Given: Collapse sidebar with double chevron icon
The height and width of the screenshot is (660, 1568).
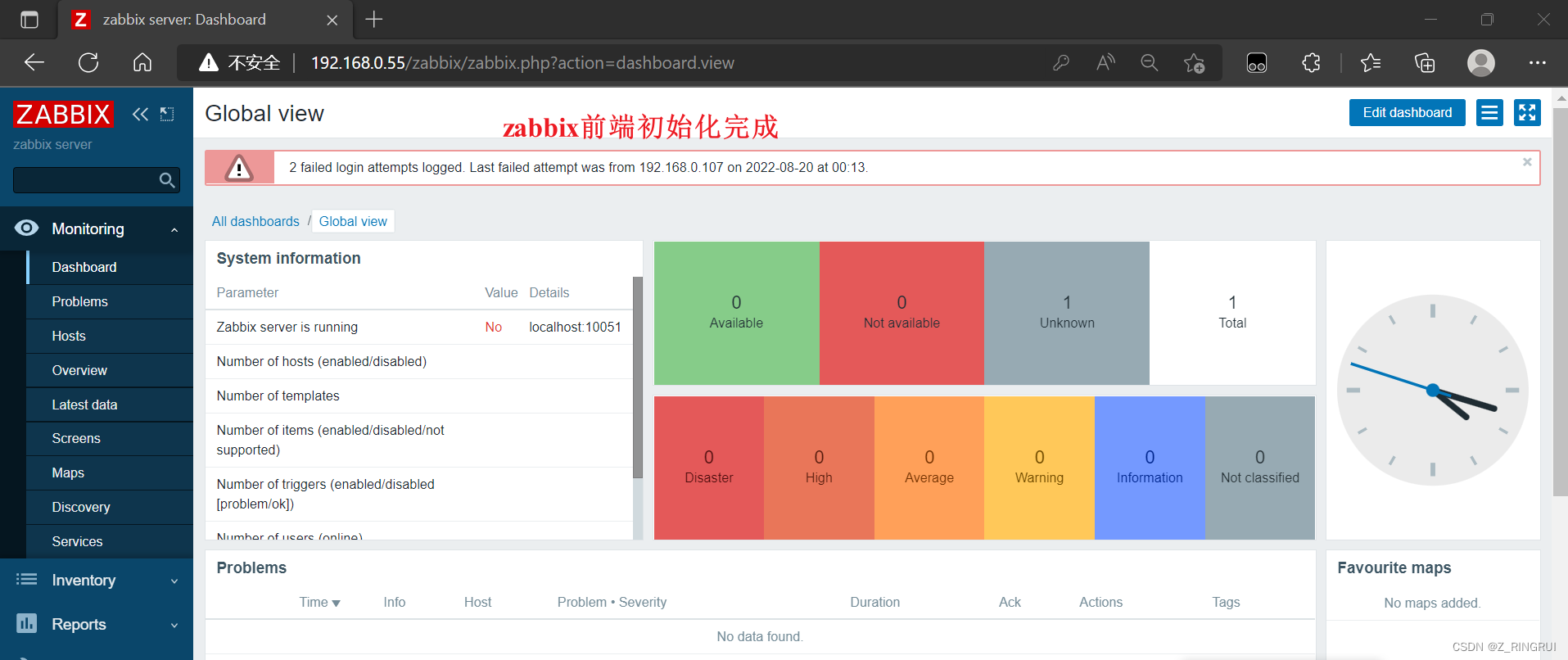Looking at the screenshot, I should coord(141,114).
